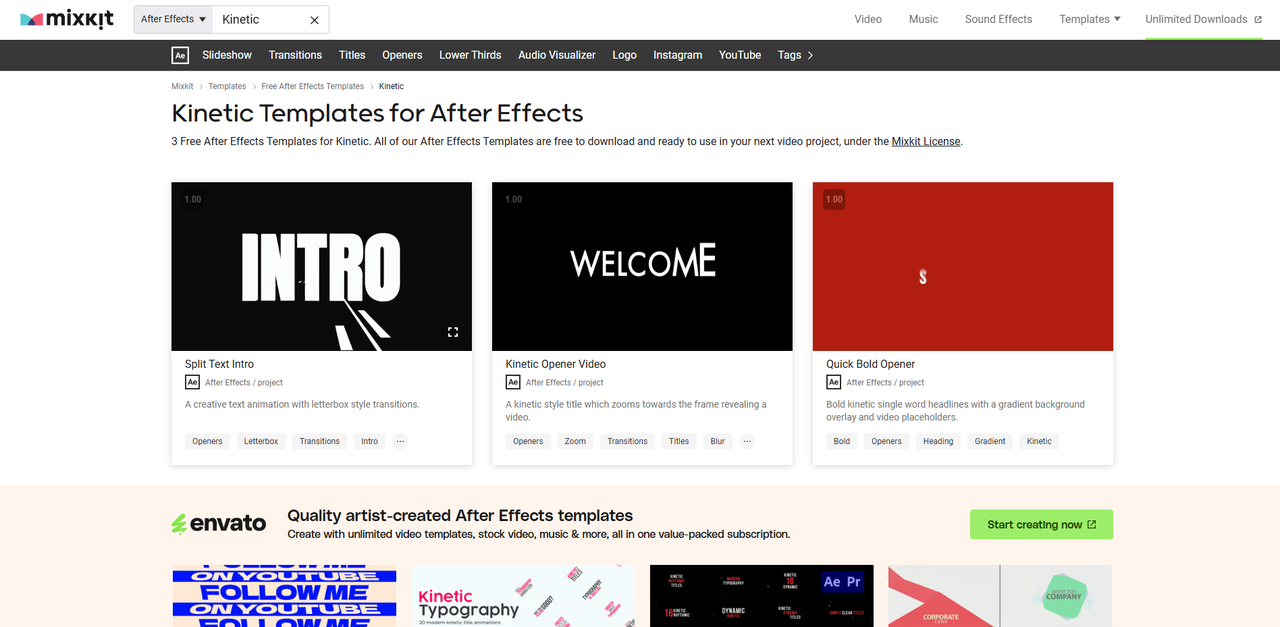Click the Kinetic Opener Video title

556,364
